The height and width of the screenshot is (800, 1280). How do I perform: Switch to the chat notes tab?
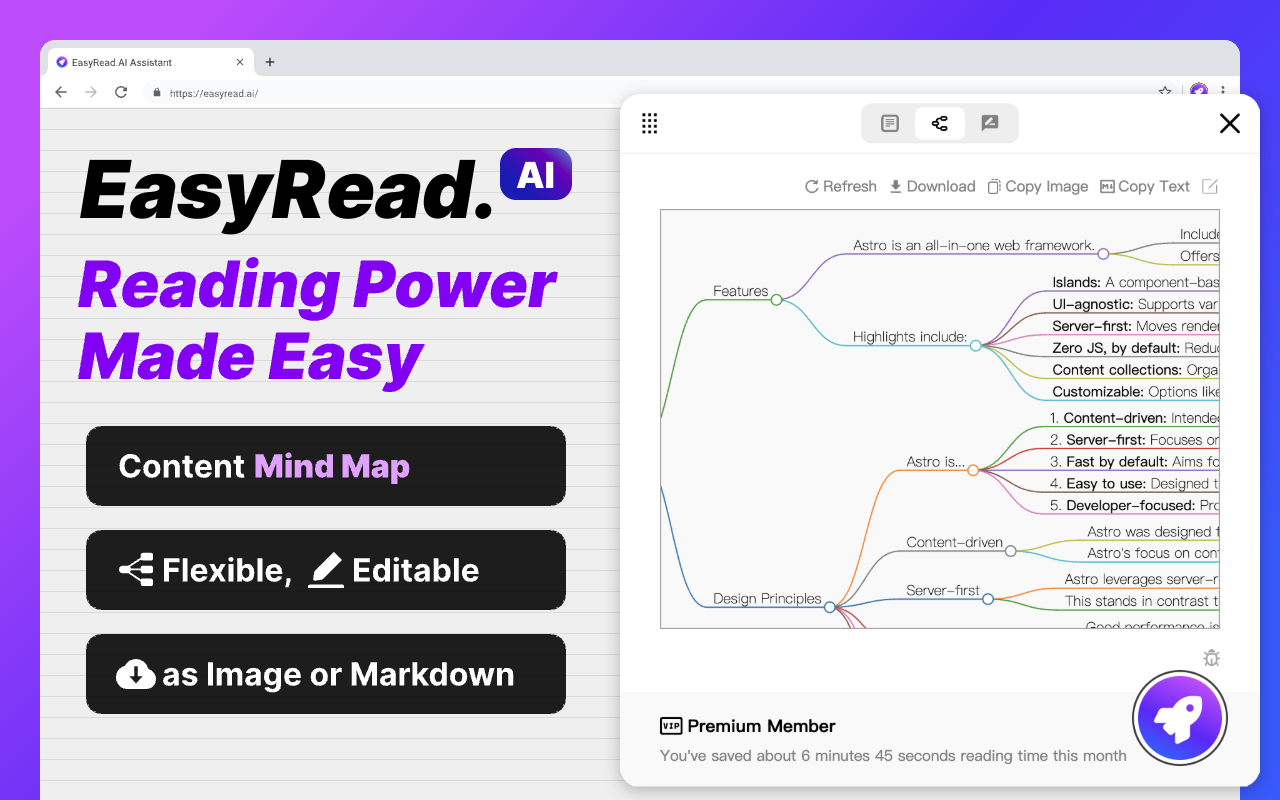[990, 123]
